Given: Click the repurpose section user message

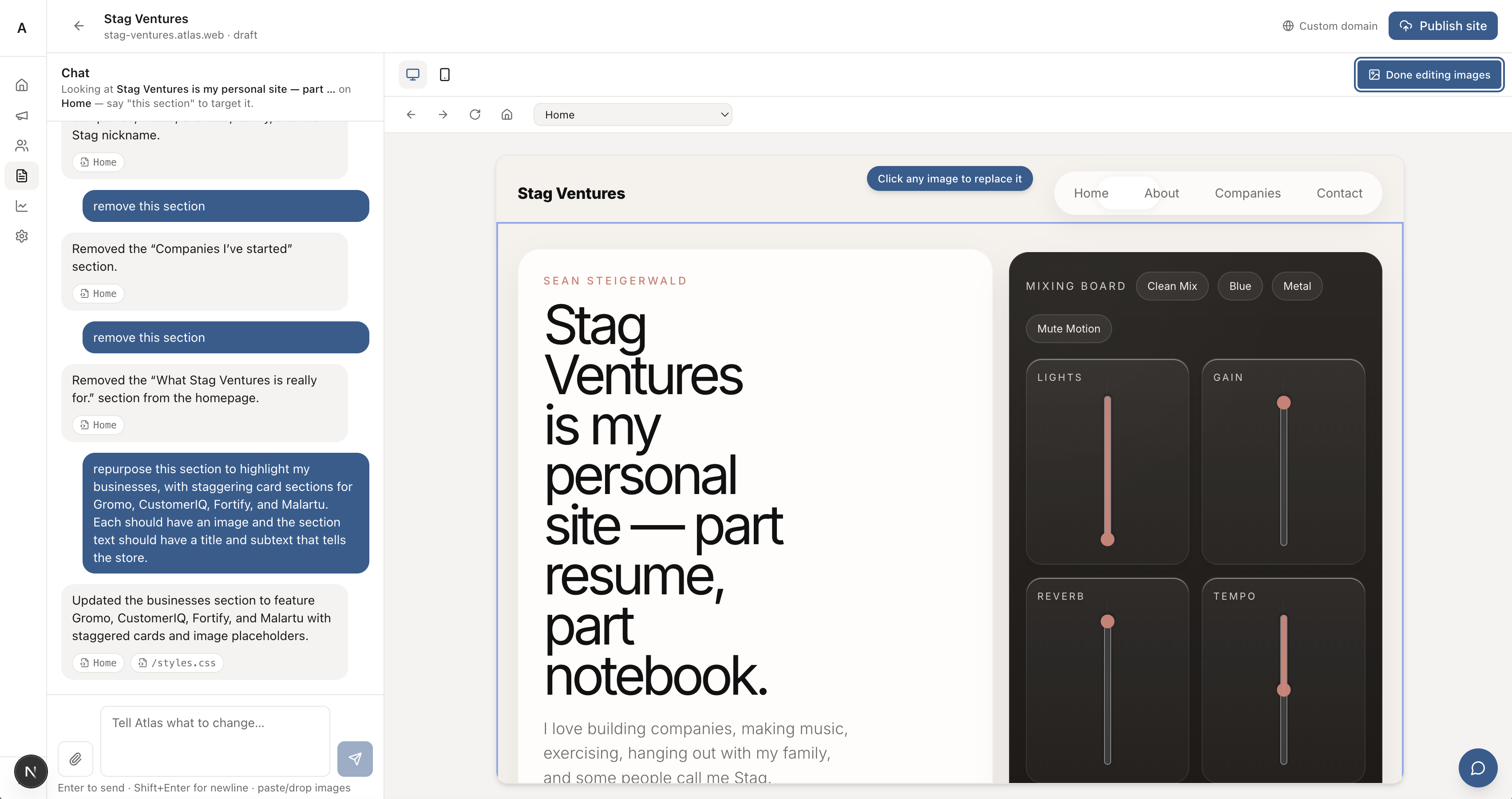Looking at the screenshot, I should 226,513.
